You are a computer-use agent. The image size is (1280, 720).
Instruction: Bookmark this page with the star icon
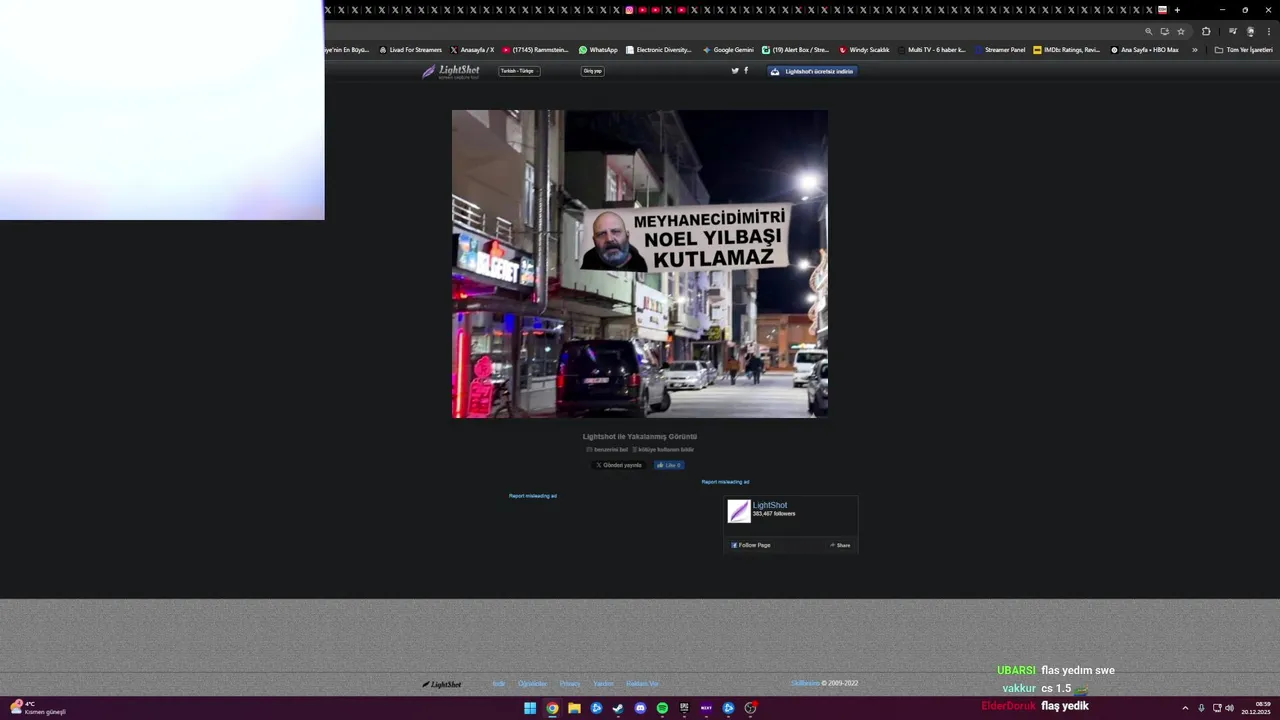point(1180,31)
